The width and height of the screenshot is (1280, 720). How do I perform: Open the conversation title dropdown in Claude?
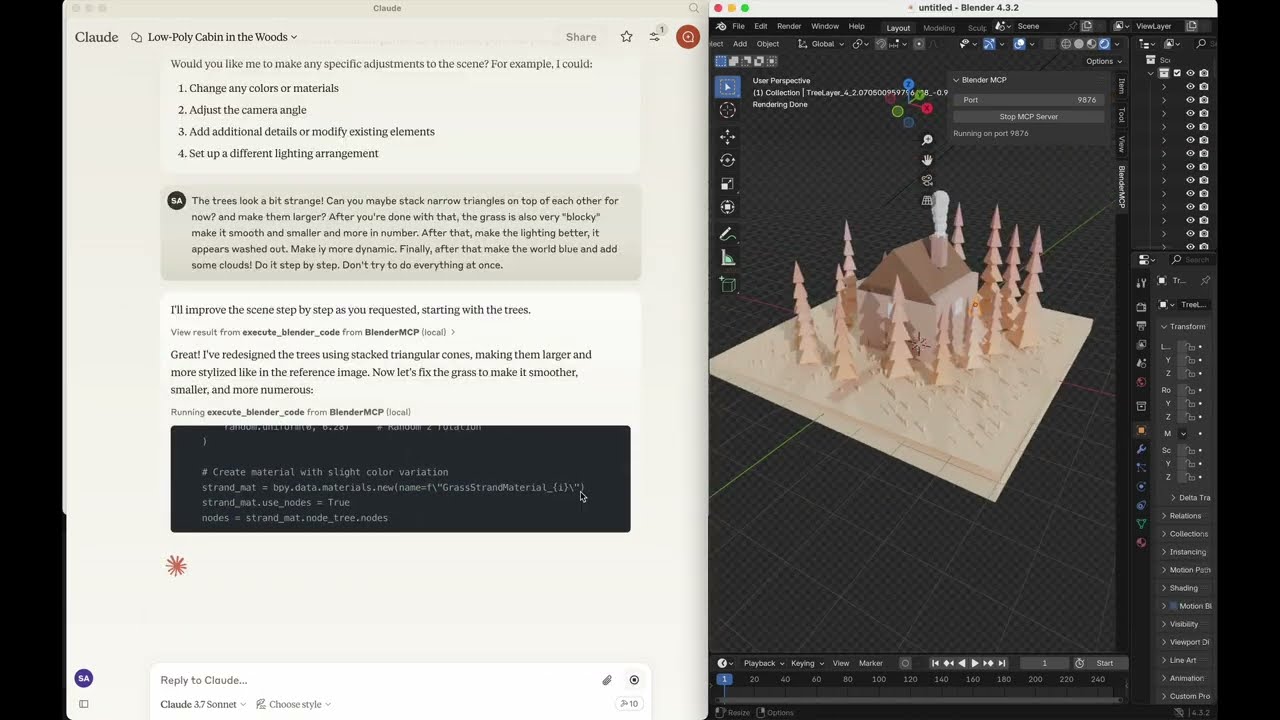pos(222,37)
